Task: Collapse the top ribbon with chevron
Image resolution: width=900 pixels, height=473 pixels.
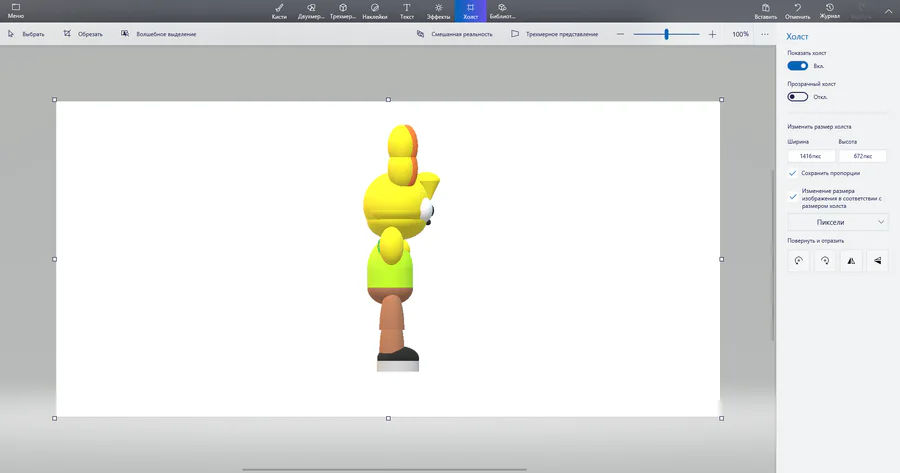Action: coord(888,11)
